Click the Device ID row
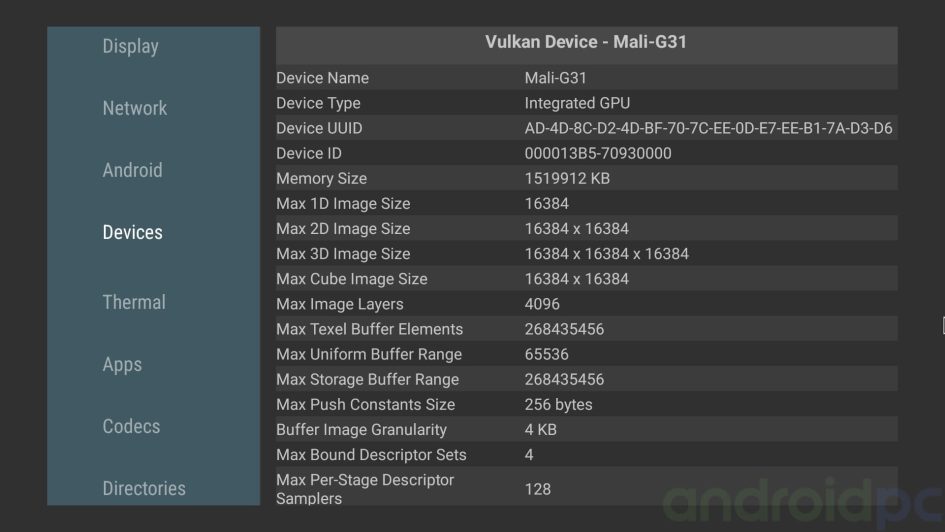Screen dimensions: 945x532 [586, 153]
